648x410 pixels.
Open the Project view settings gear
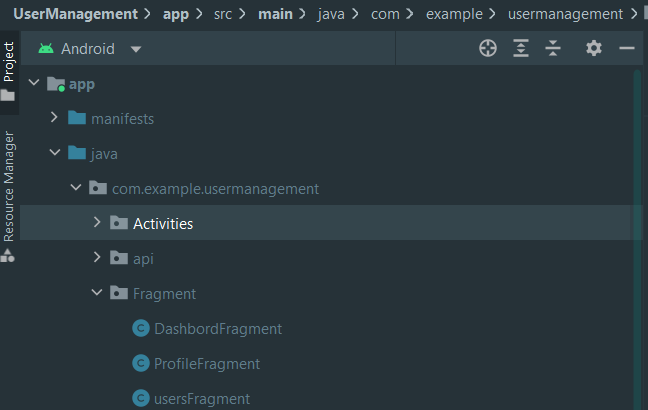594,48
